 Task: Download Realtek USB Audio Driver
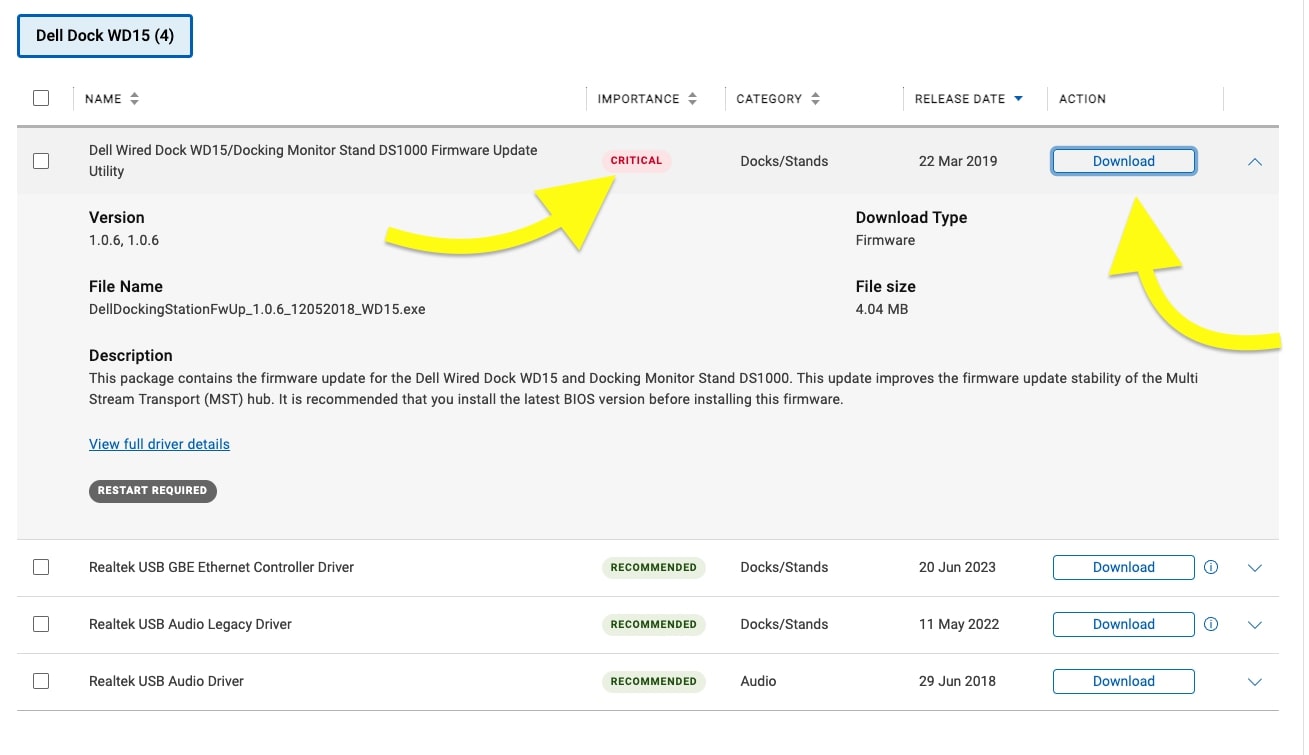pos(1124,681)
